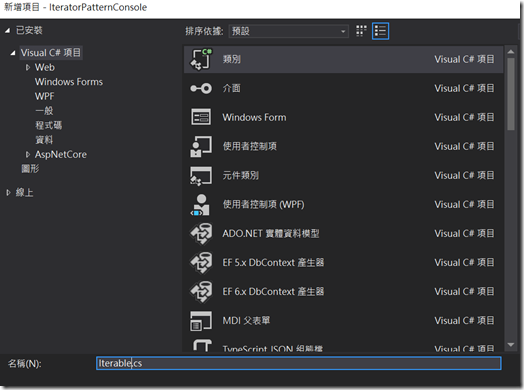
Task: Select the 一般 category
Action: (44, 111)
